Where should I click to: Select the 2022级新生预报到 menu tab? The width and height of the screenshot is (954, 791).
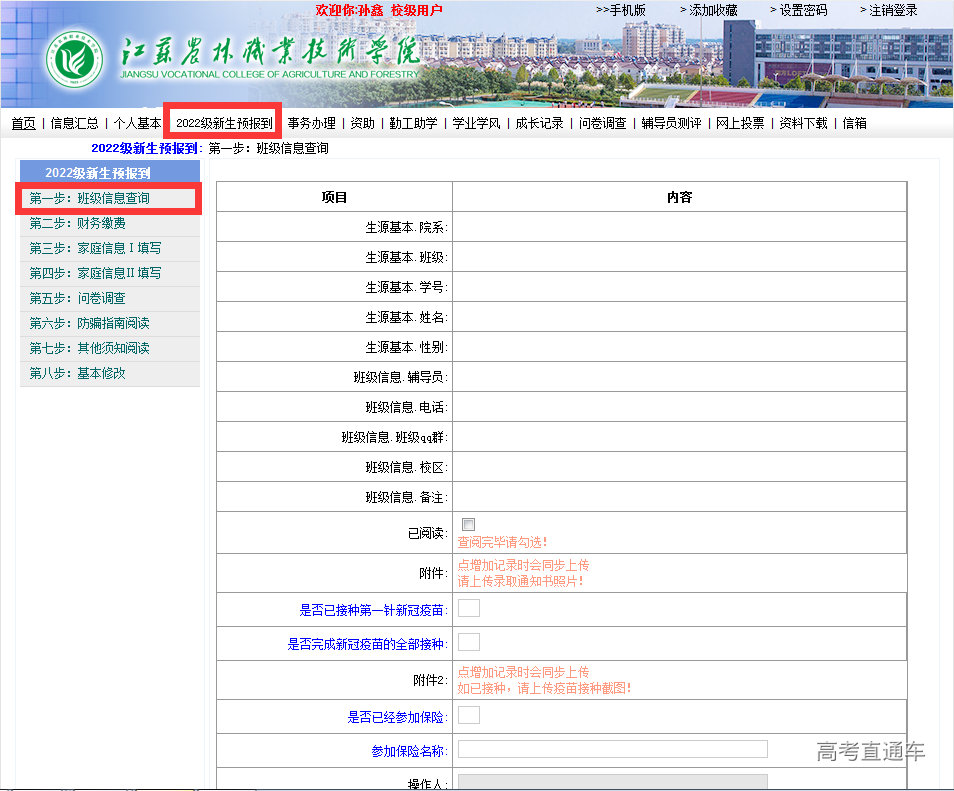(x=224, y=123)
